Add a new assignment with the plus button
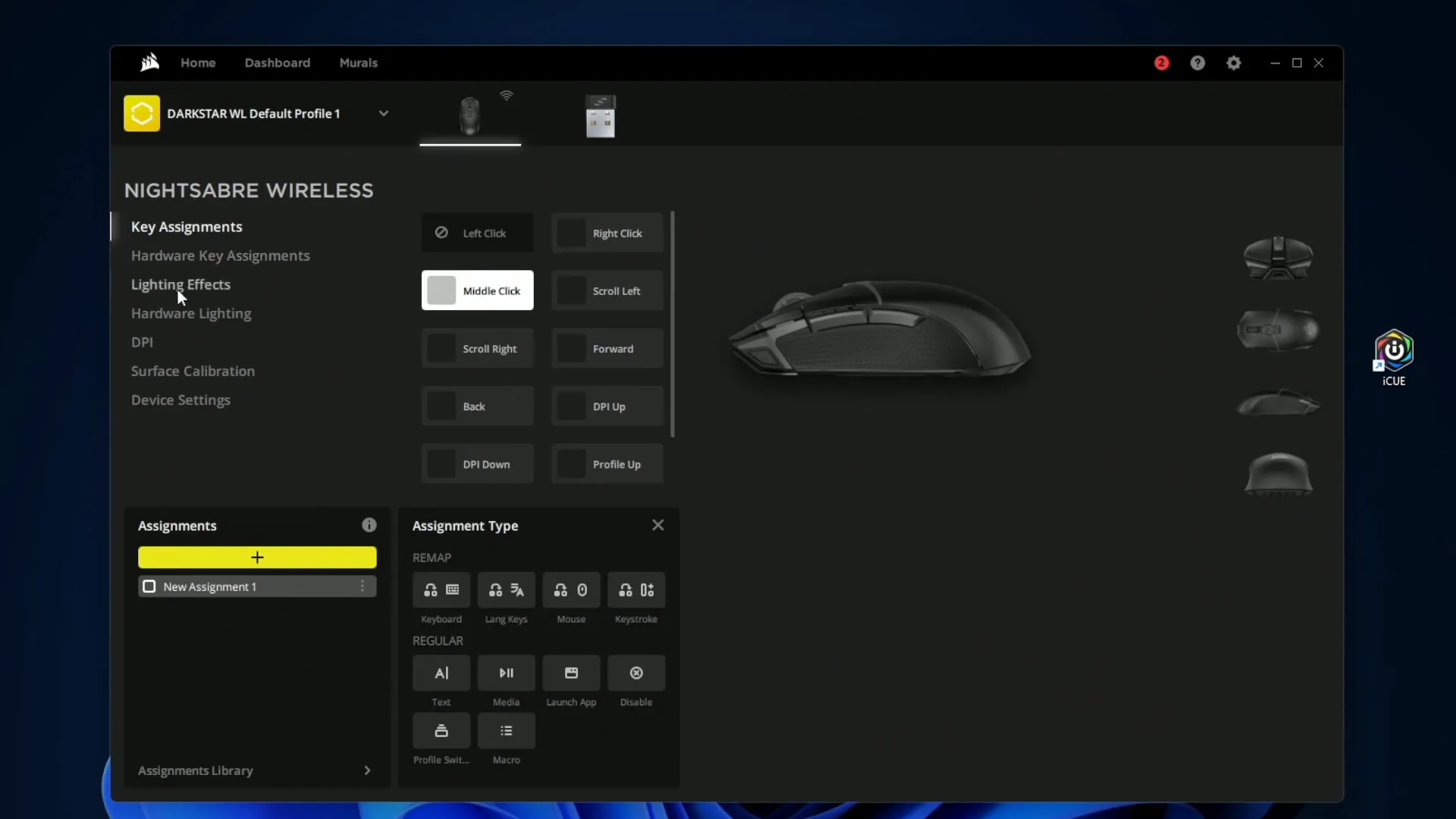The width and height of the screenshot is (1456, 819). coord(256,557)
